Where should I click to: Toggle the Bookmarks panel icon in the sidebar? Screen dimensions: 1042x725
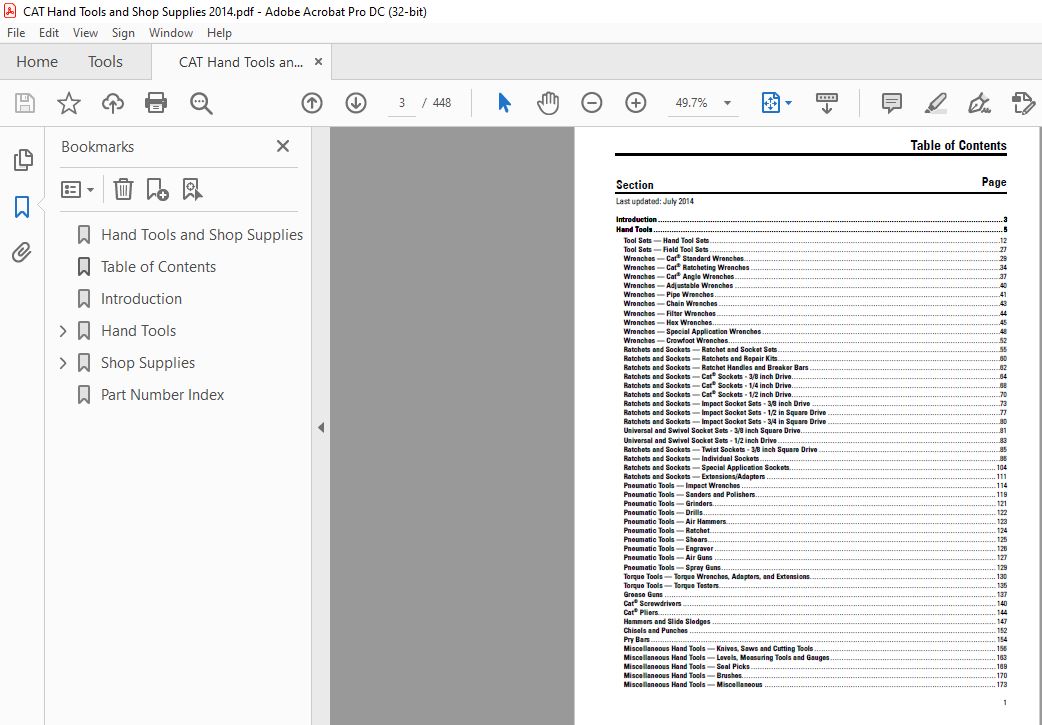coord(22,207)
